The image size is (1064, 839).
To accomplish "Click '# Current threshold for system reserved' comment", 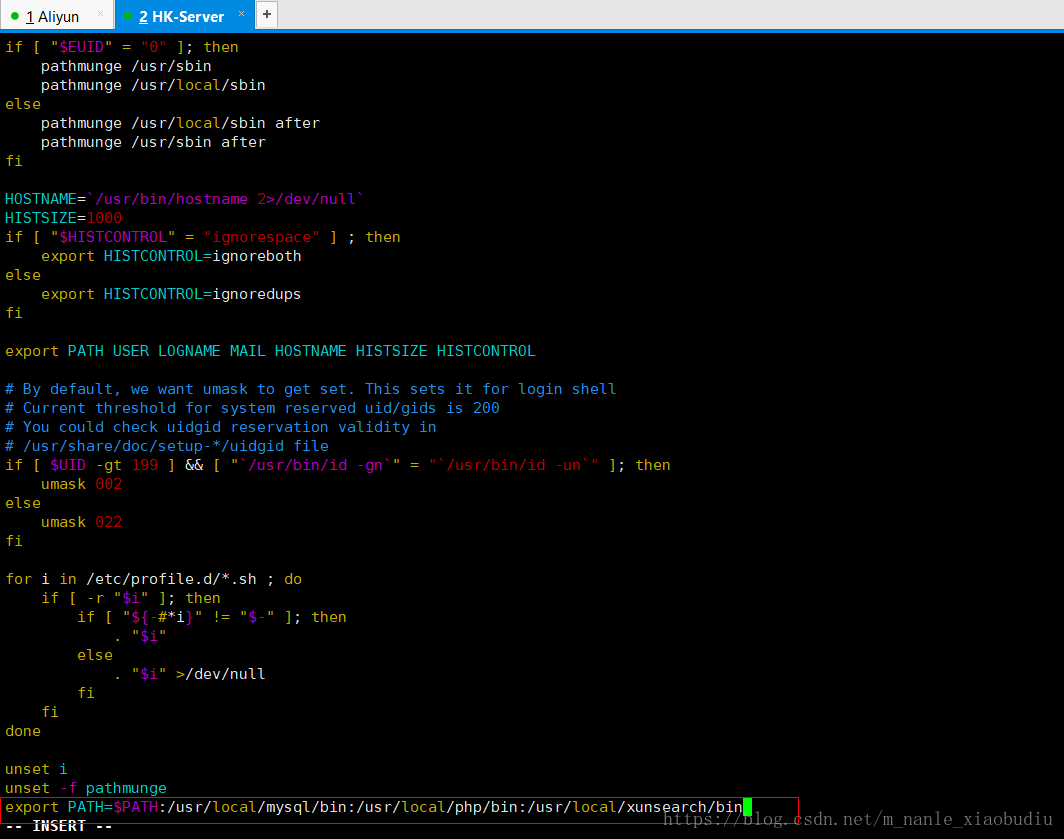I will [252, 408].
